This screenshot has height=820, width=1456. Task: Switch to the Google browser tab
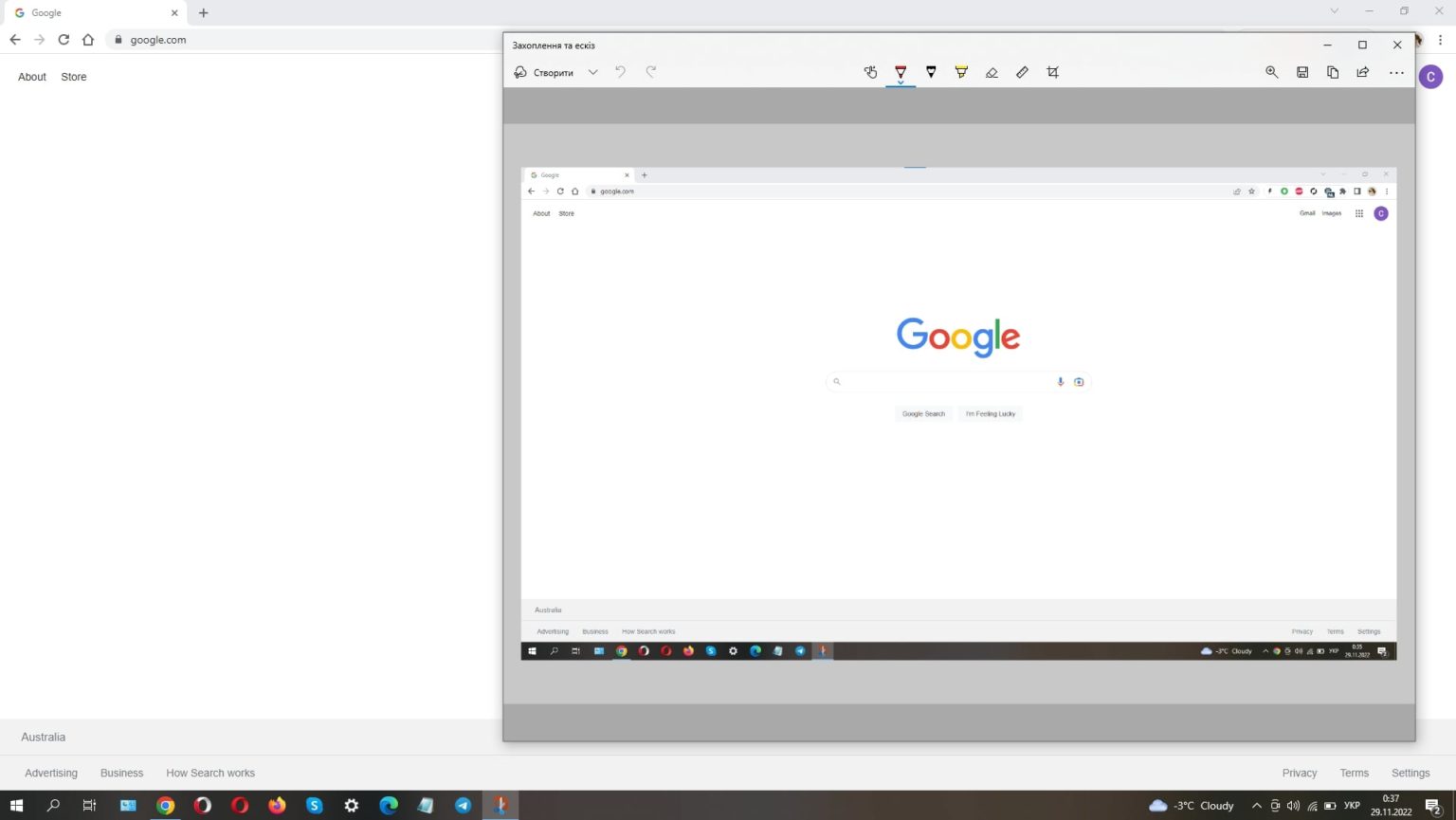90,13
